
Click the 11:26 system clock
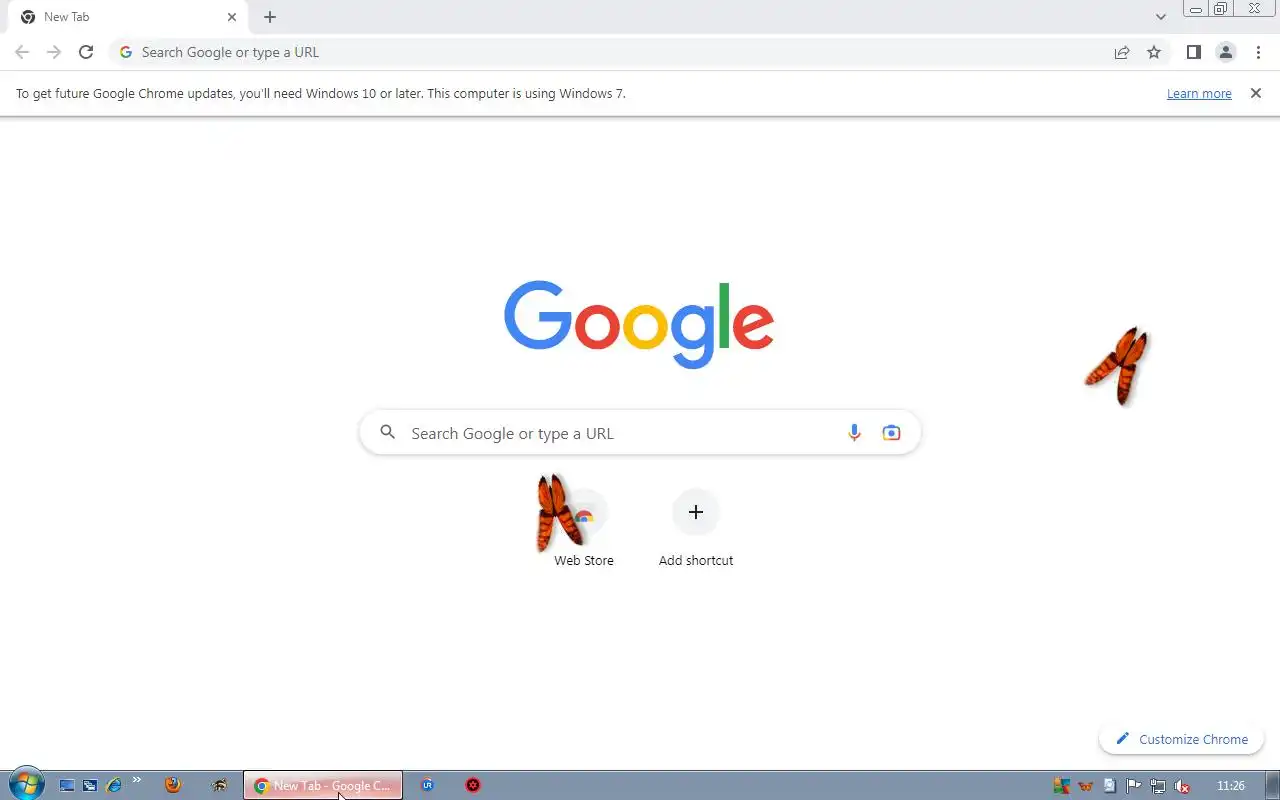coord(1231,786)
